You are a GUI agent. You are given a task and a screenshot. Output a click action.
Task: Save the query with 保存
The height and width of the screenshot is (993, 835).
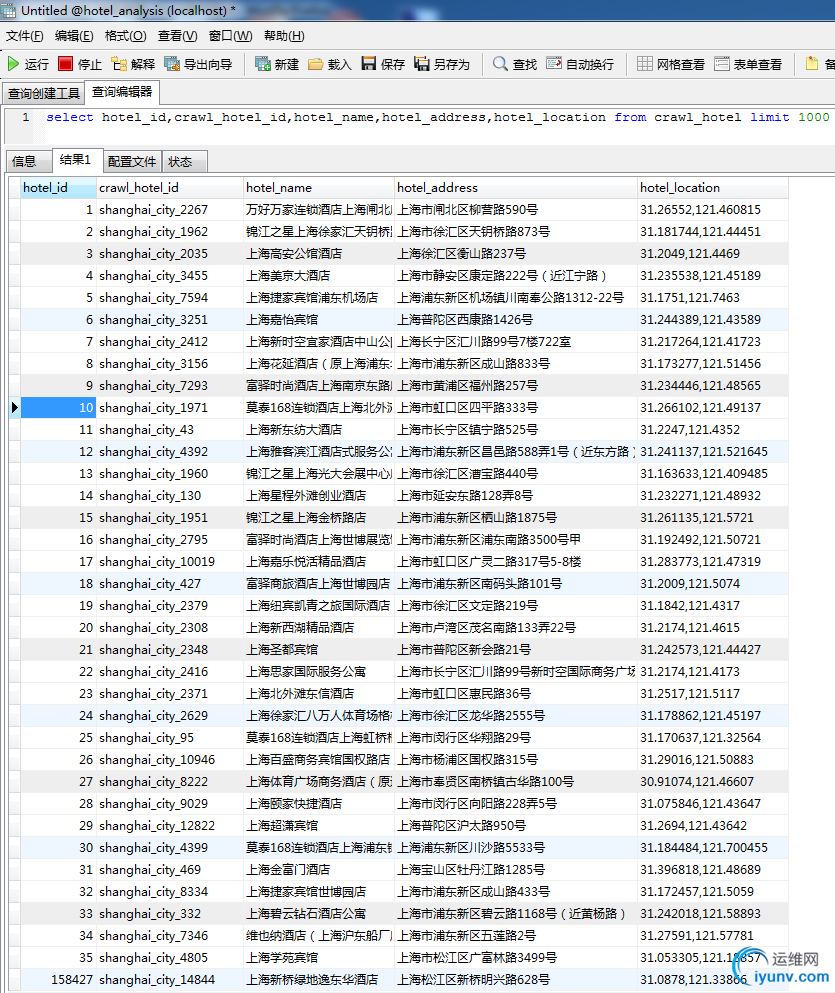coord(383,64)
